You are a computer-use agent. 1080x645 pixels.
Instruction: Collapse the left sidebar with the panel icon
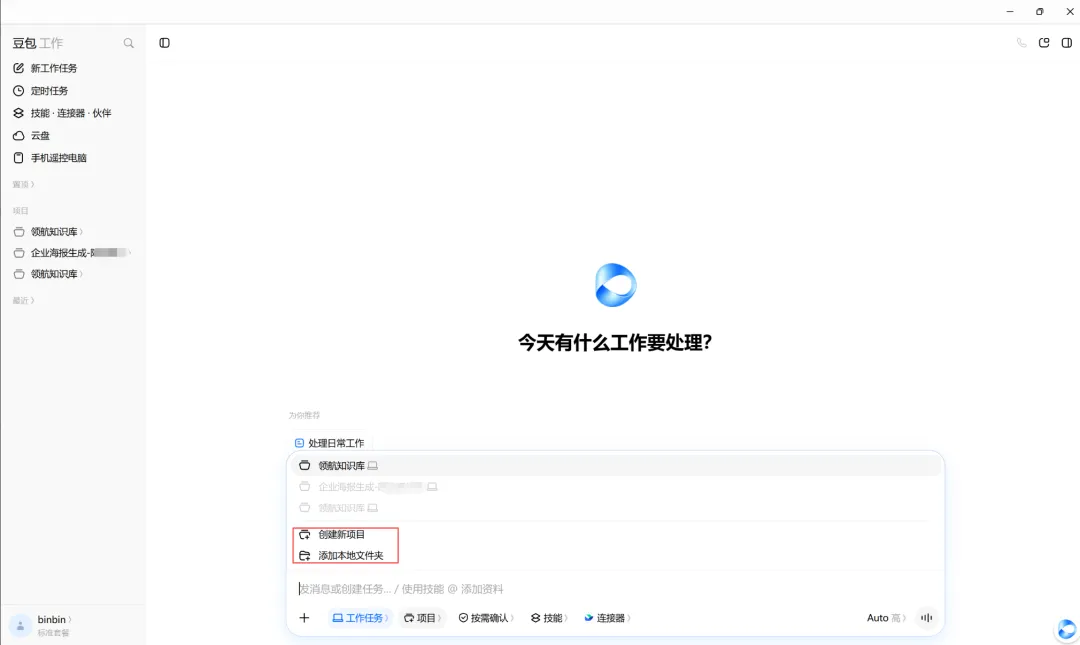coord(165,43)
